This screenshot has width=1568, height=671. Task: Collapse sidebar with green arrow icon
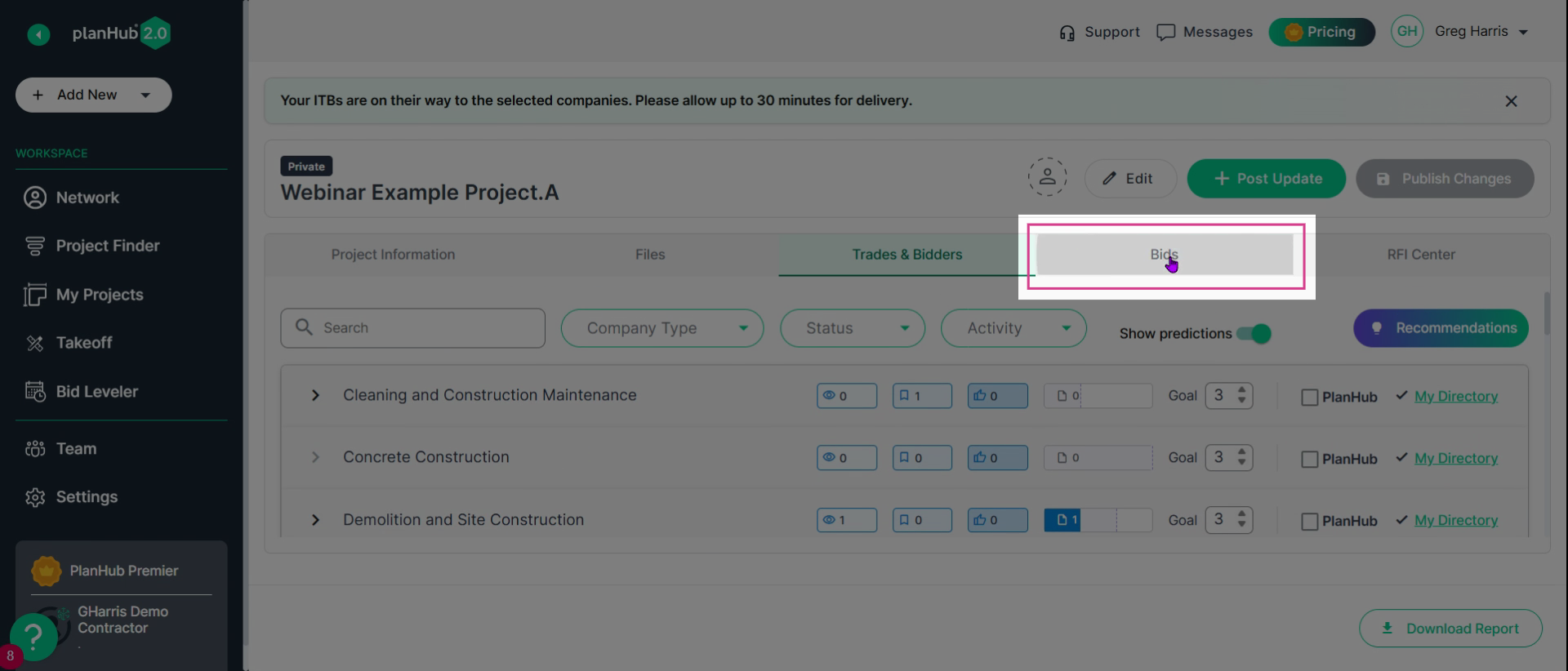(38, 34)
